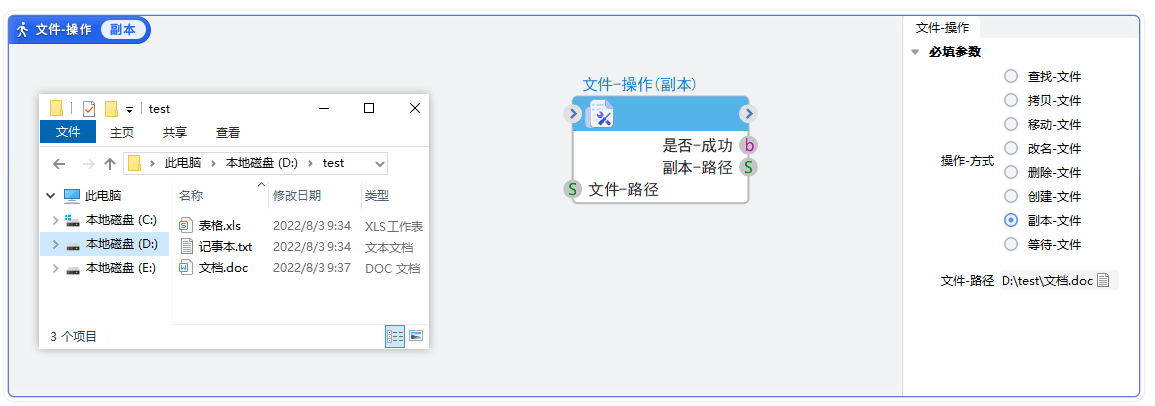
Task: Click the chevron after 本地磁盘 (D:) in the address bar
Action: pos(312,164)
